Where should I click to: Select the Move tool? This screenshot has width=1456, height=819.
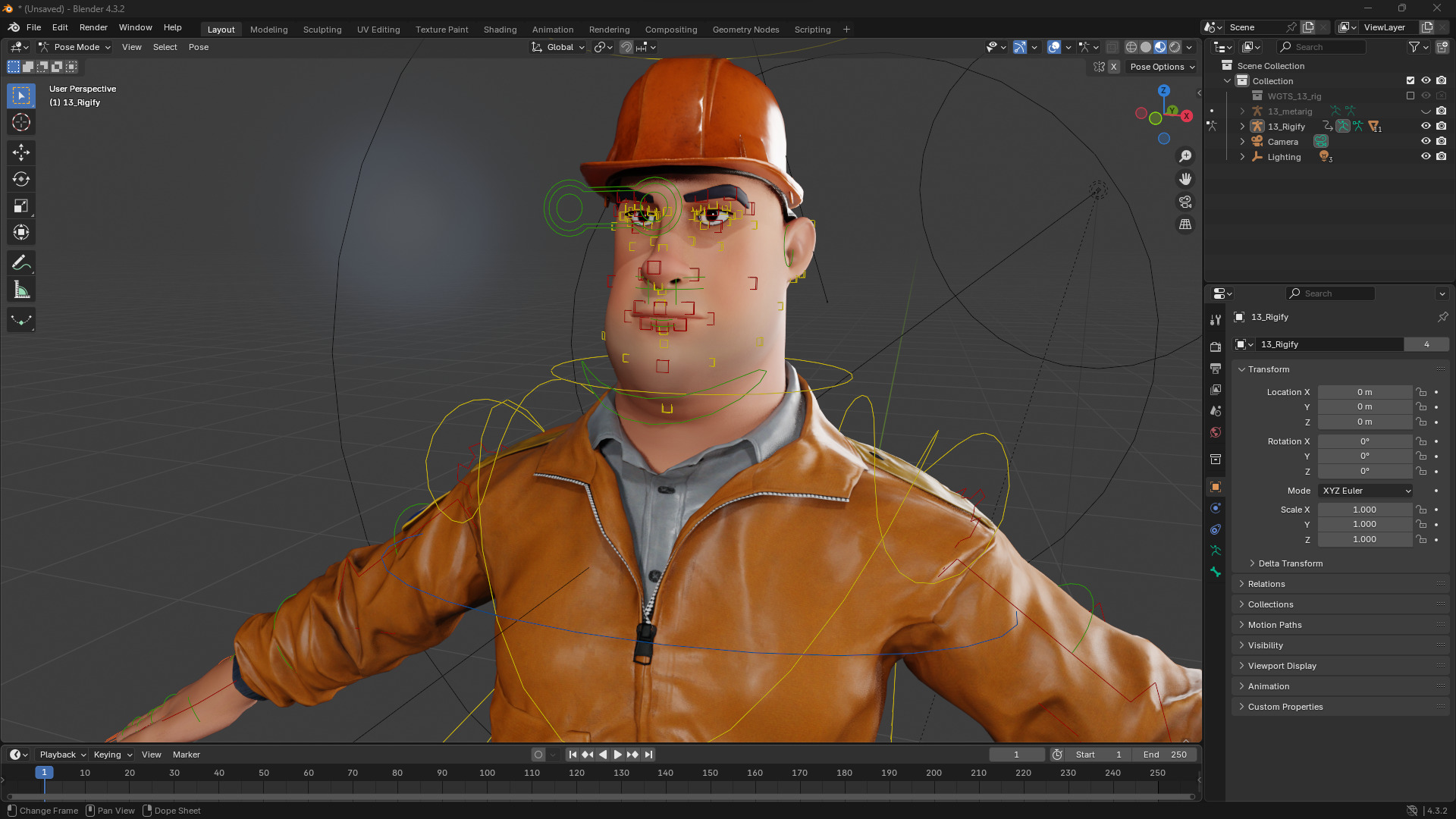(x=21, y=152)
